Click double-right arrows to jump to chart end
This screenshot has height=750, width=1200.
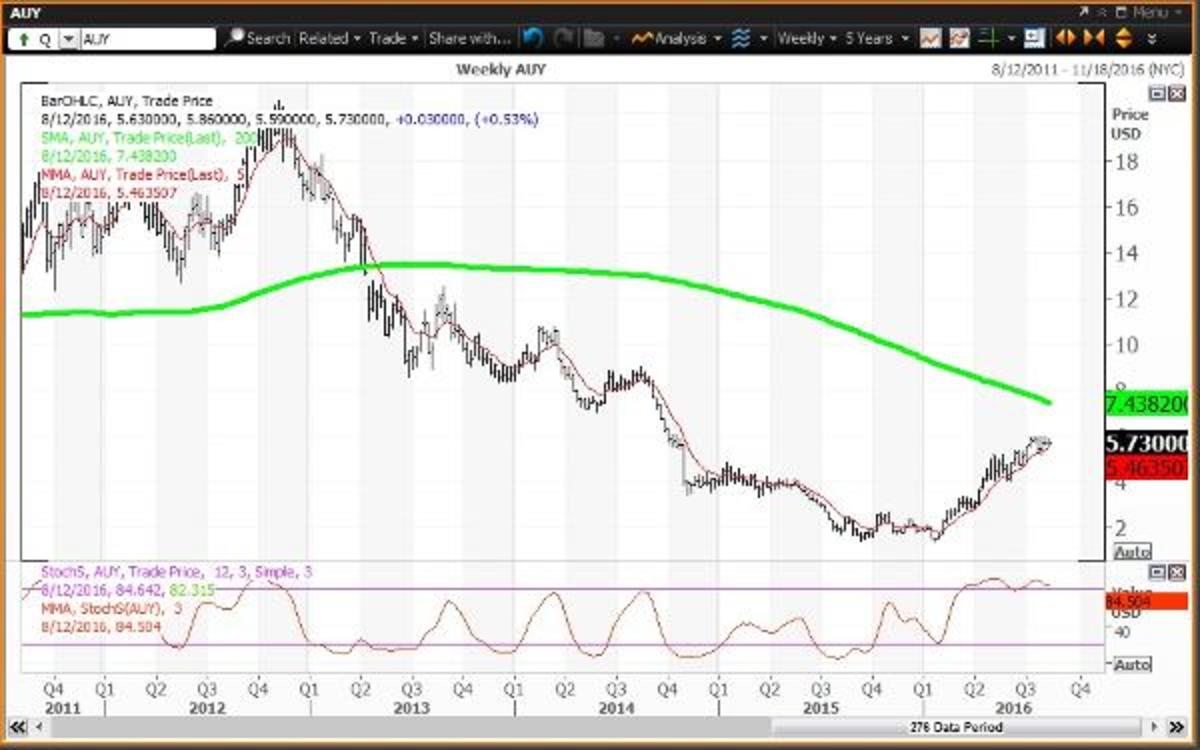pyautogui.click(x=1176, y=727)
